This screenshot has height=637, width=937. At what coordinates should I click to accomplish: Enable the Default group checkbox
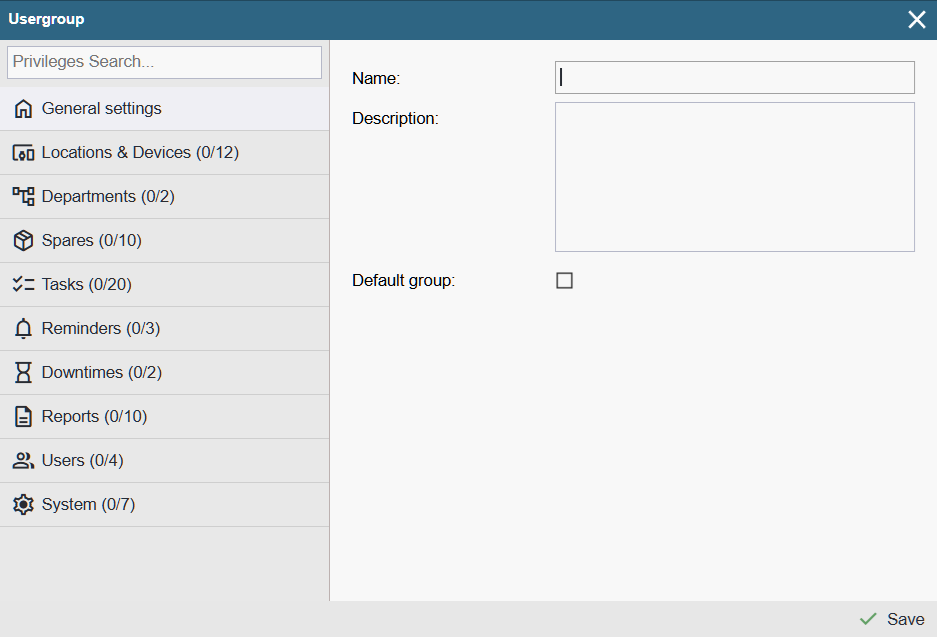tap(564, 281)
